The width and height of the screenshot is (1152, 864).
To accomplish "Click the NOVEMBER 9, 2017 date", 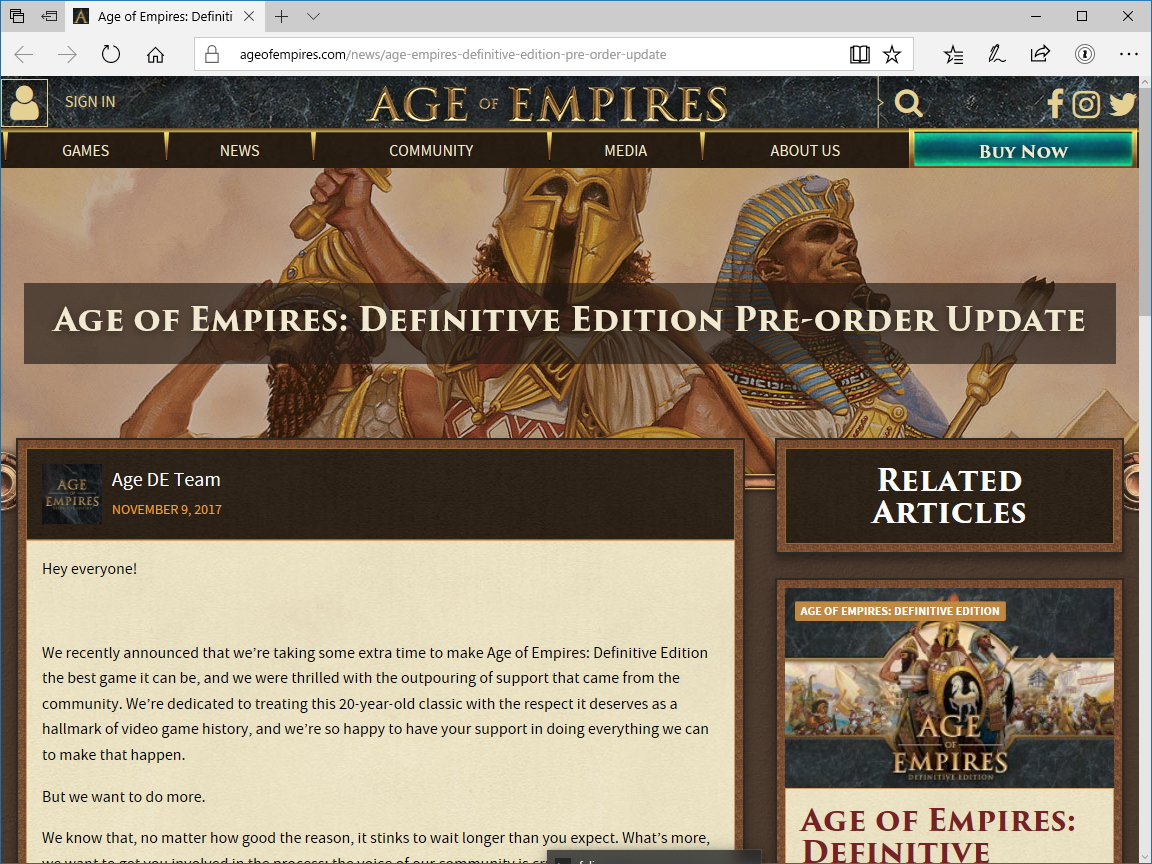I will [167, 510].
